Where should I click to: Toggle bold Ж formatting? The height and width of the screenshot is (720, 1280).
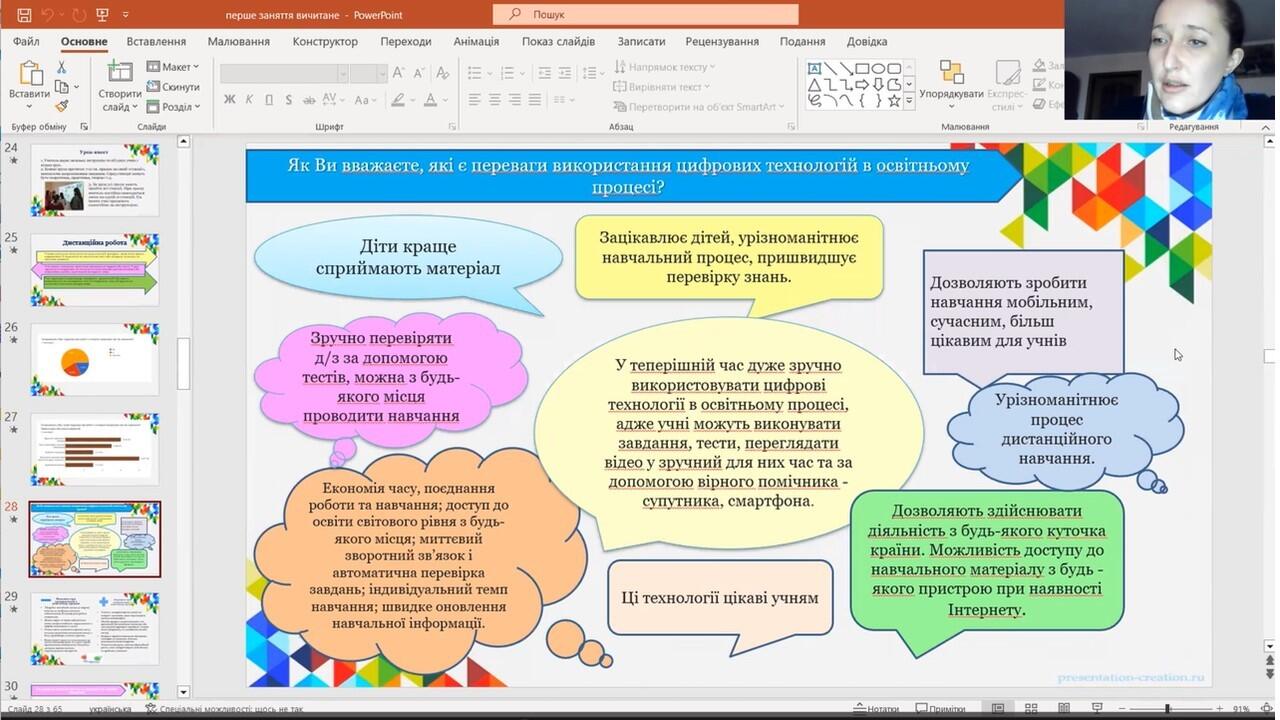coord(230,100)
